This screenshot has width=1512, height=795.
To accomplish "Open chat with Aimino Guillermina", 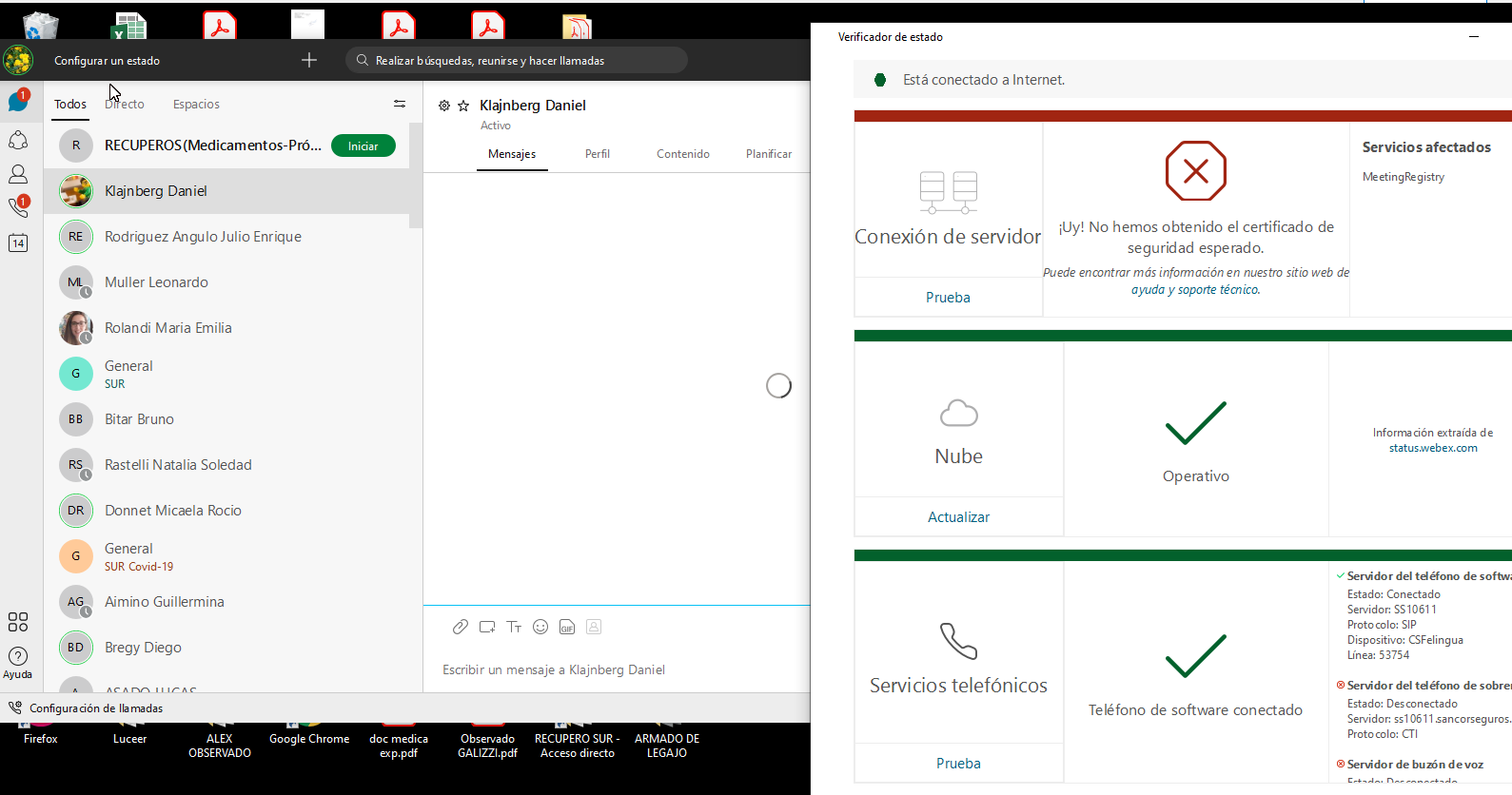I will pyautogui.click(x=226, y=602).
